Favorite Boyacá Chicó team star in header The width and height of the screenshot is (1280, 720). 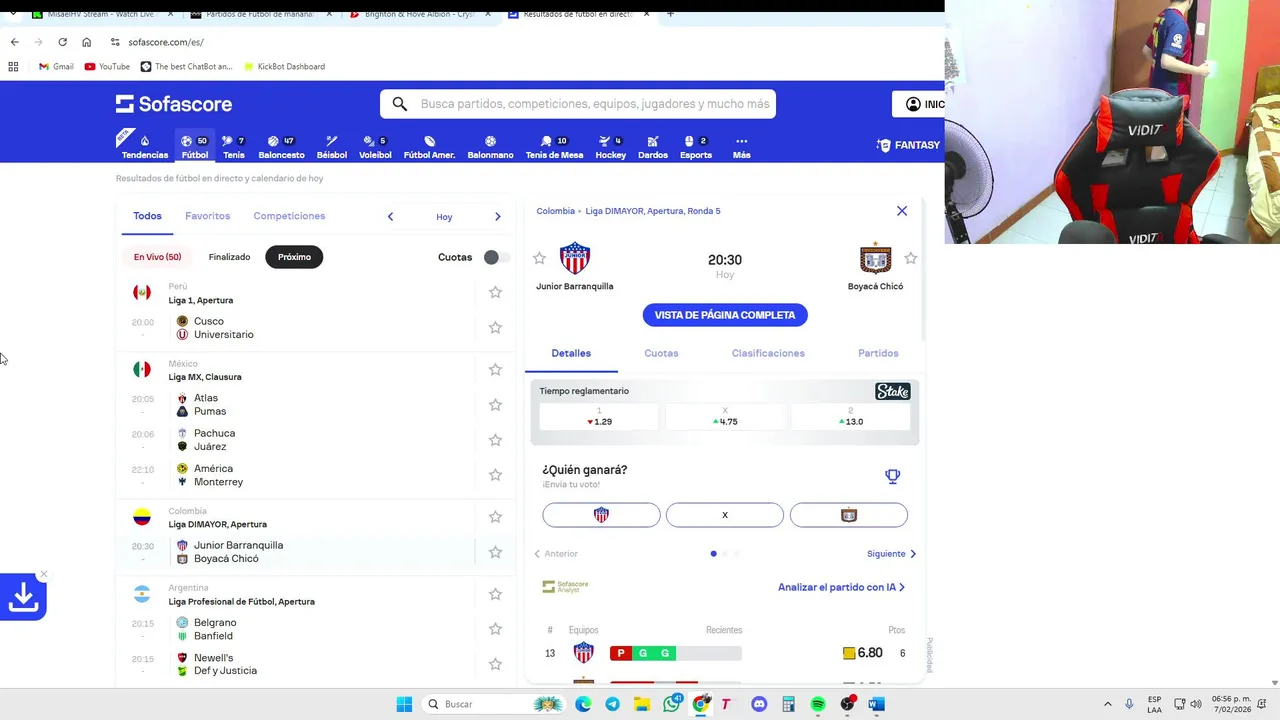[911, 258]
